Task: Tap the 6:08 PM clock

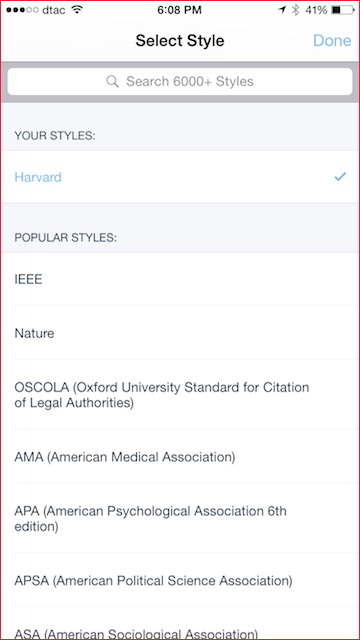Action: pyautogui.click(x=180, y=10)
